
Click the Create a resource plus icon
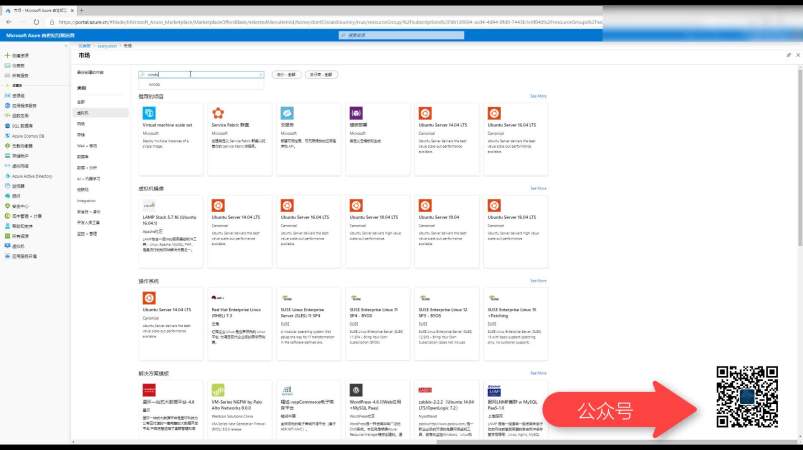(7, 55)
